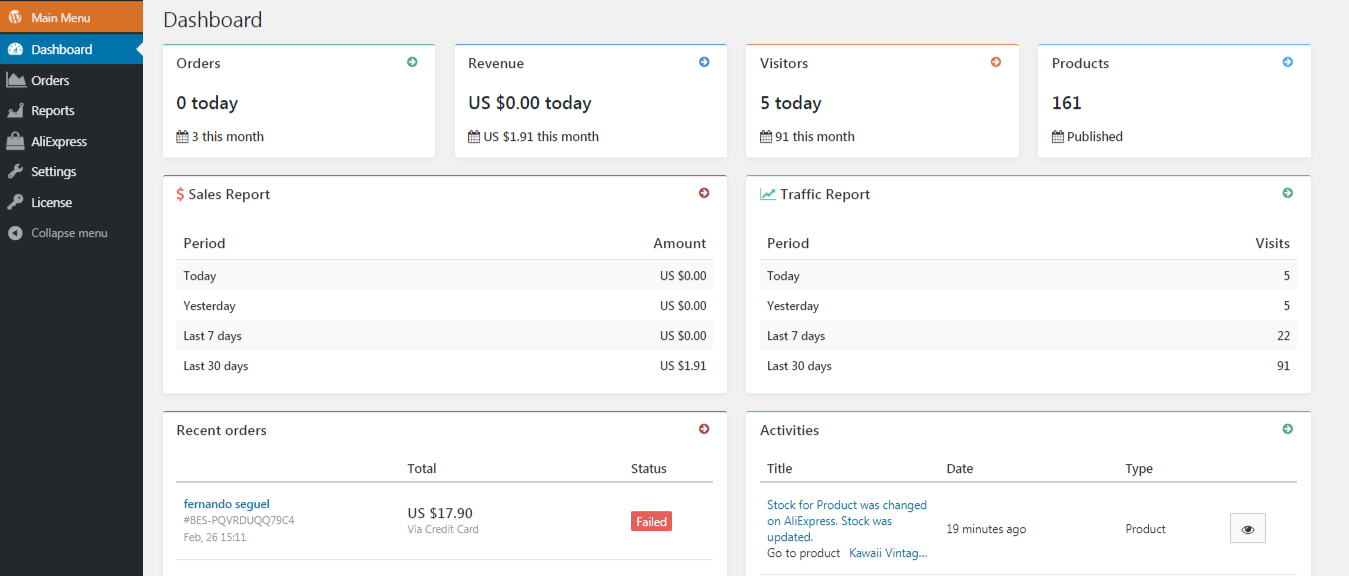Click the Revenue card blue arrow icon

click(704, 62)
